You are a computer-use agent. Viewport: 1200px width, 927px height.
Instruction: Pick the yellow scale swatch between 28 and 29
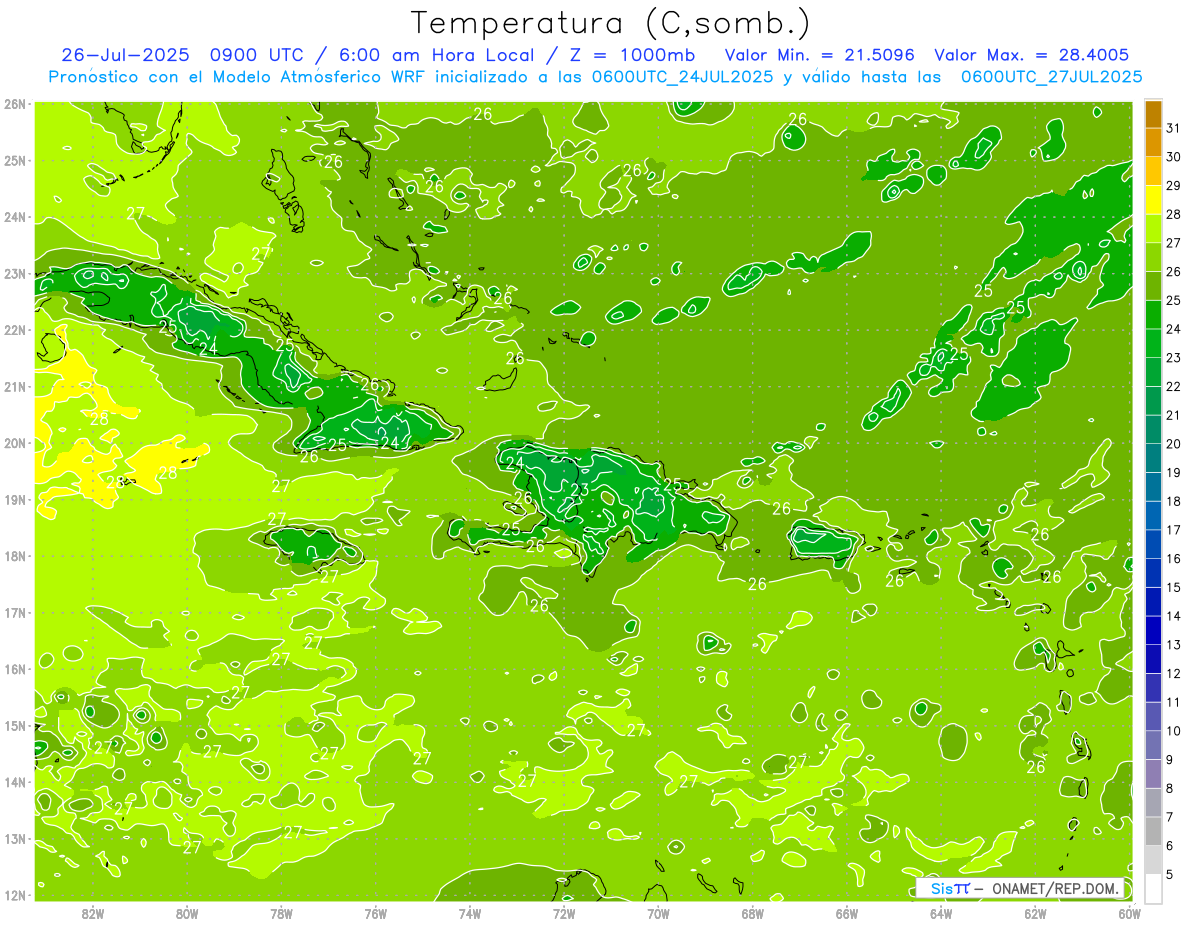click(x=1153, y=201)
